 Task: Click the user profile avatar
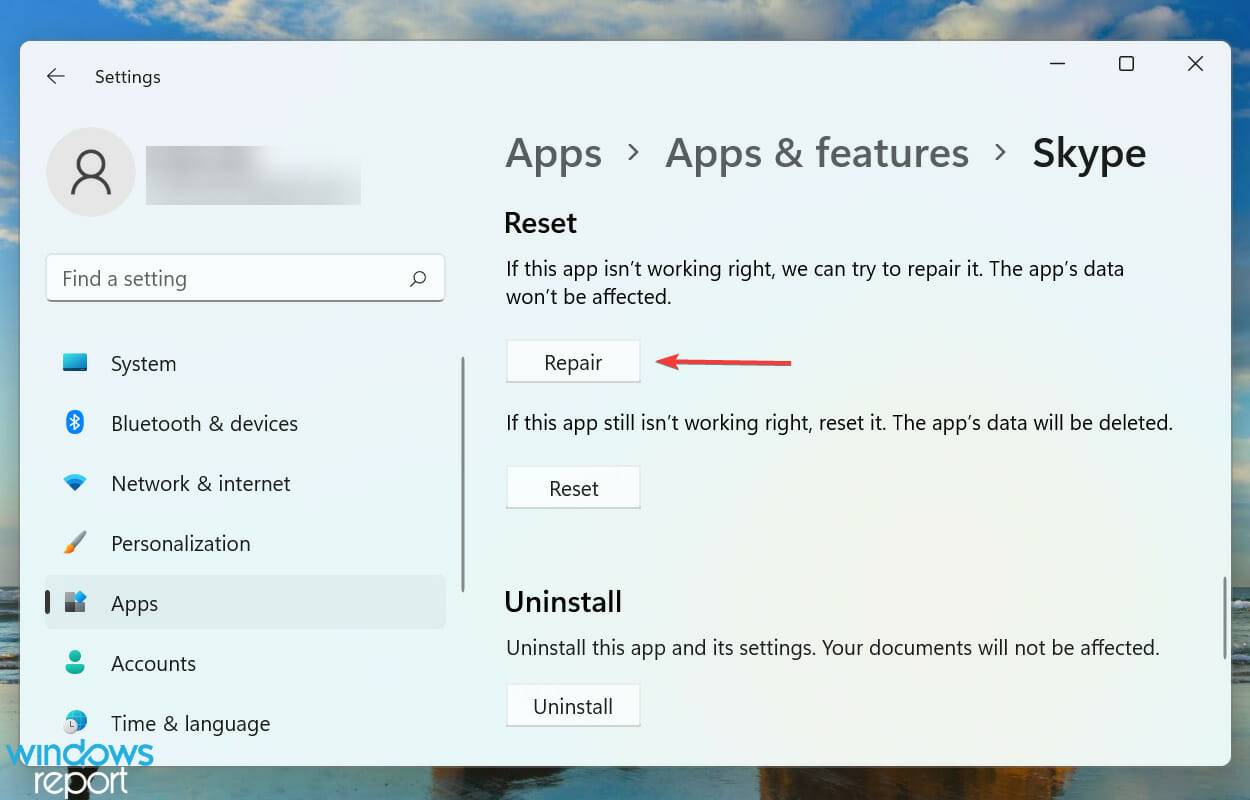91,172
